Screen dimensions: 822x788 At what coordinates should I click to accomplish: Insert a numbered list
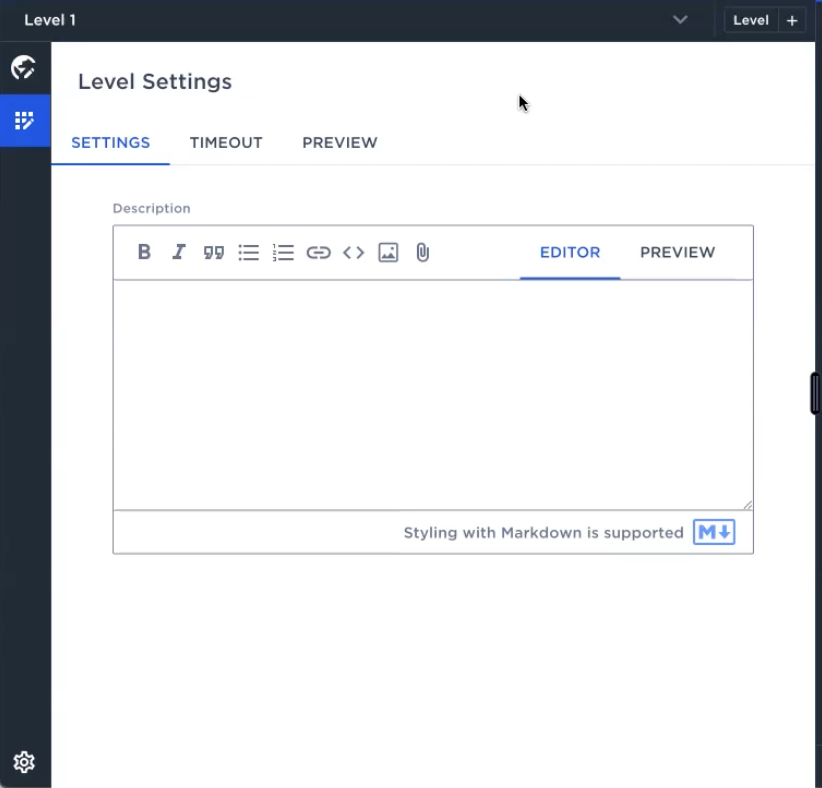[283, 253]
